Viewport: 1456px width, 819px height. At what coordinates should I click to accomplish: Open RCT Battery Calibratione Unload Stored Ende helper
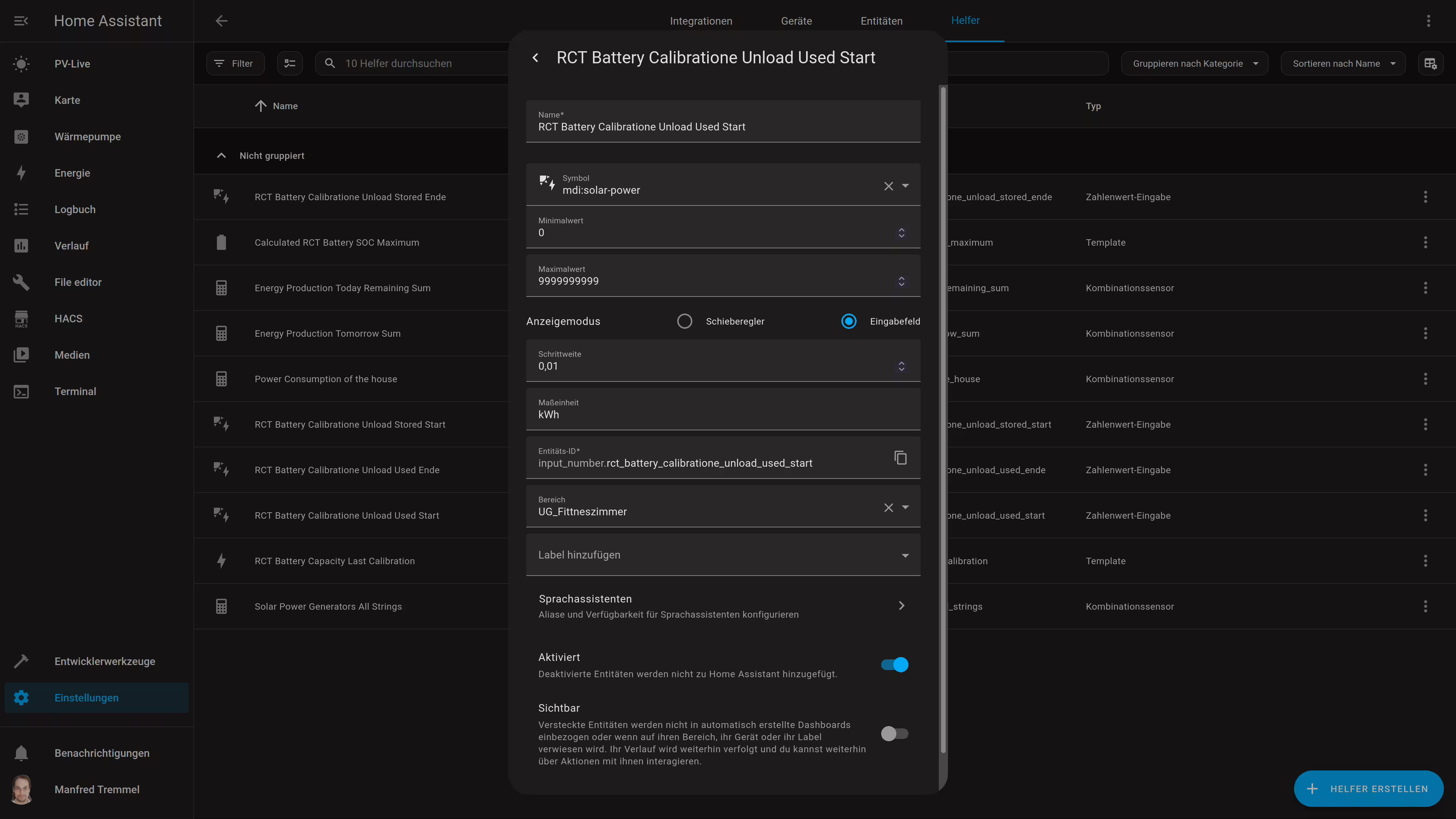350,197
